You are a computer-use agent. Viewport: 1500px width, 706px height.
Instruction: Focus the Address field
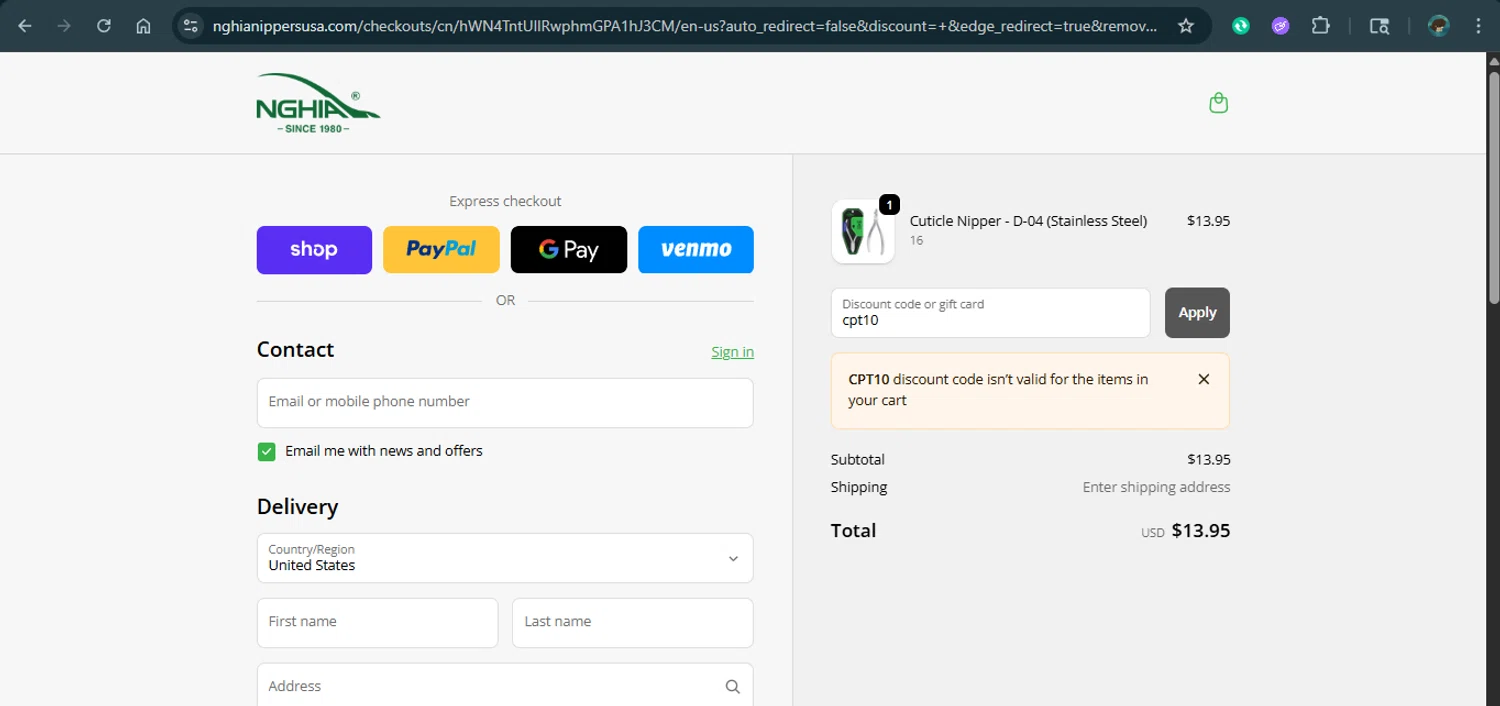pos(505,686)
